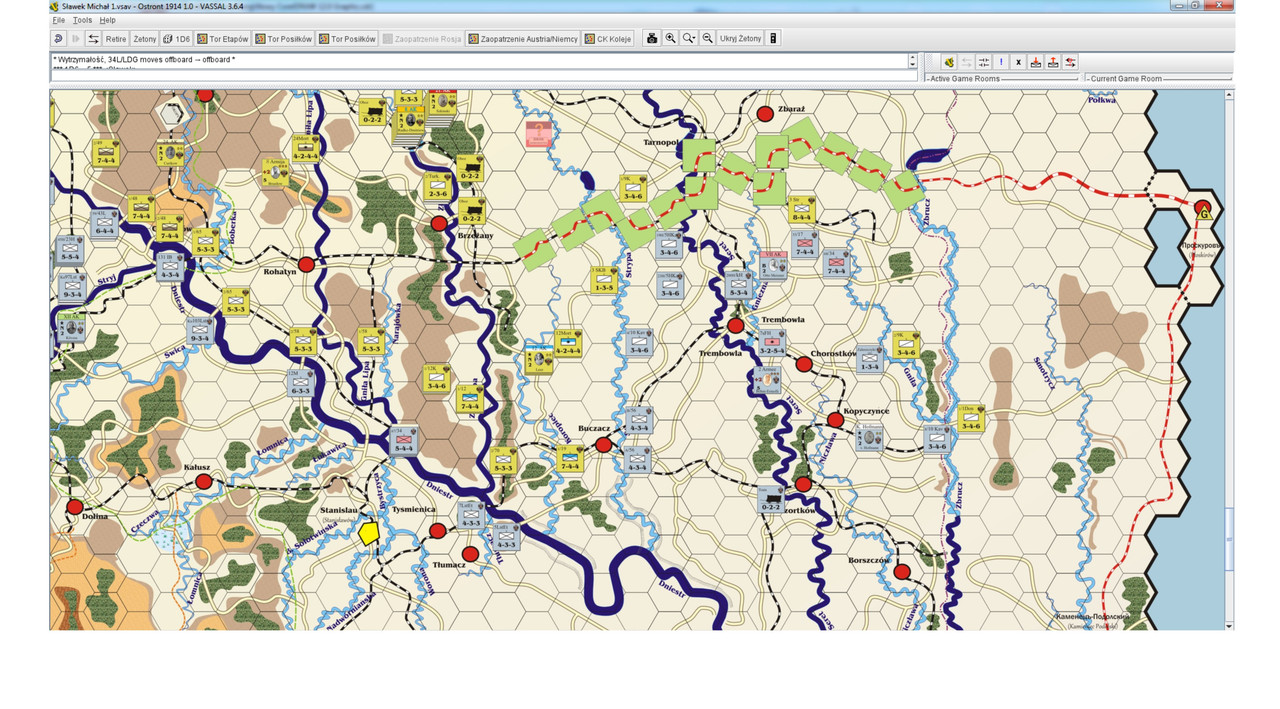Image resolution: width=1280 pixels, height=709 pixels.
Task: Click the Borszczów red city marker
Action: tap(902, 572)
